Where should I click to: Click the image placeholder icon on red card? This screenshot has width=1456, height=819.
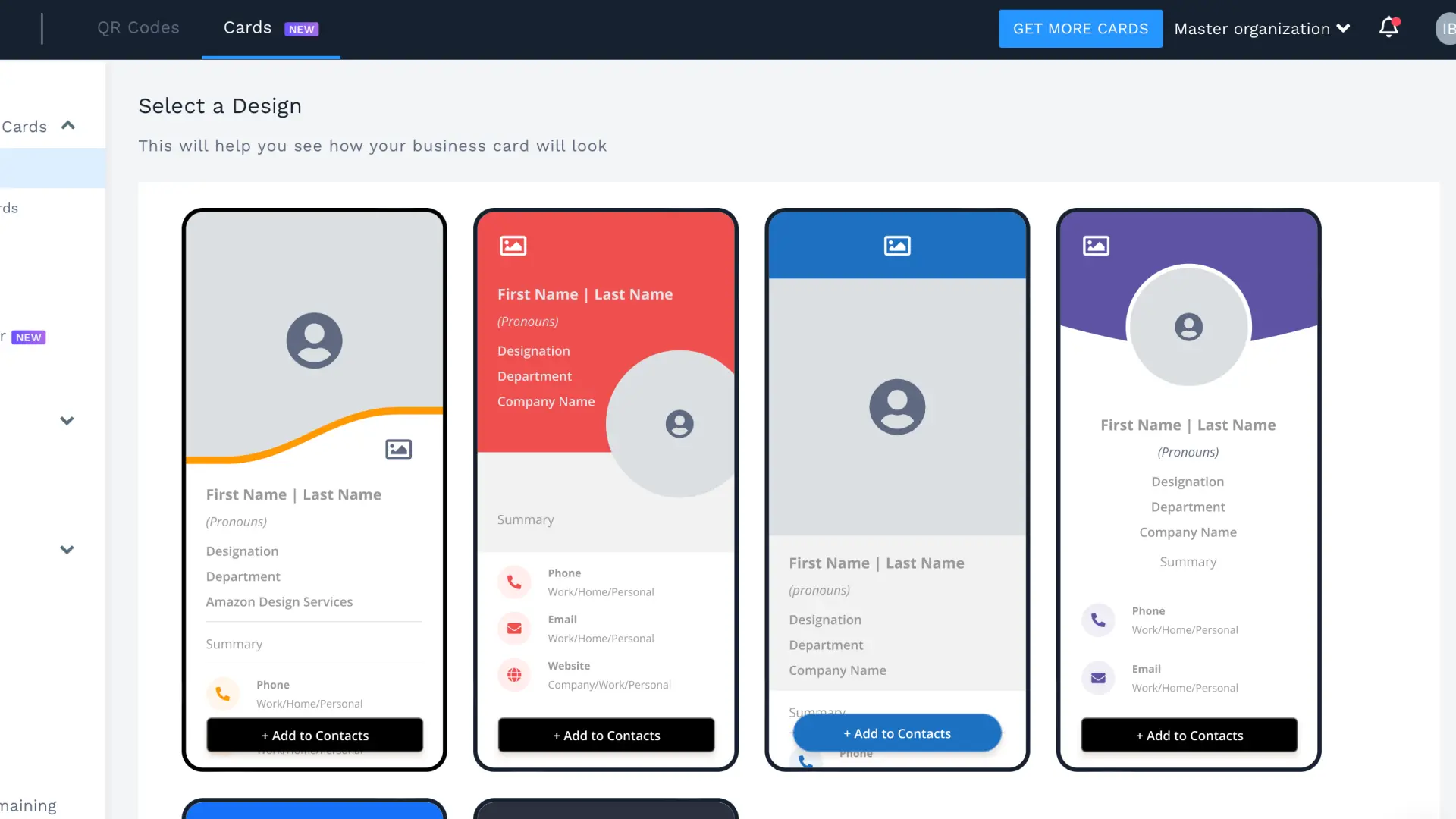tap(512, 245)
